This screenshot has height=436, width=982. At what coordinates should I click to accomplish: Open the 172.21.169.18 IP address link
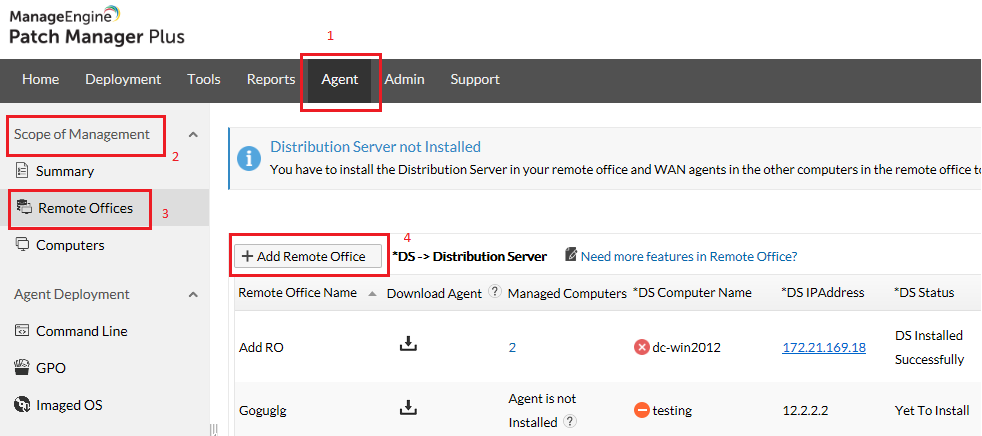pyautogui.click(x=824, y=347)
